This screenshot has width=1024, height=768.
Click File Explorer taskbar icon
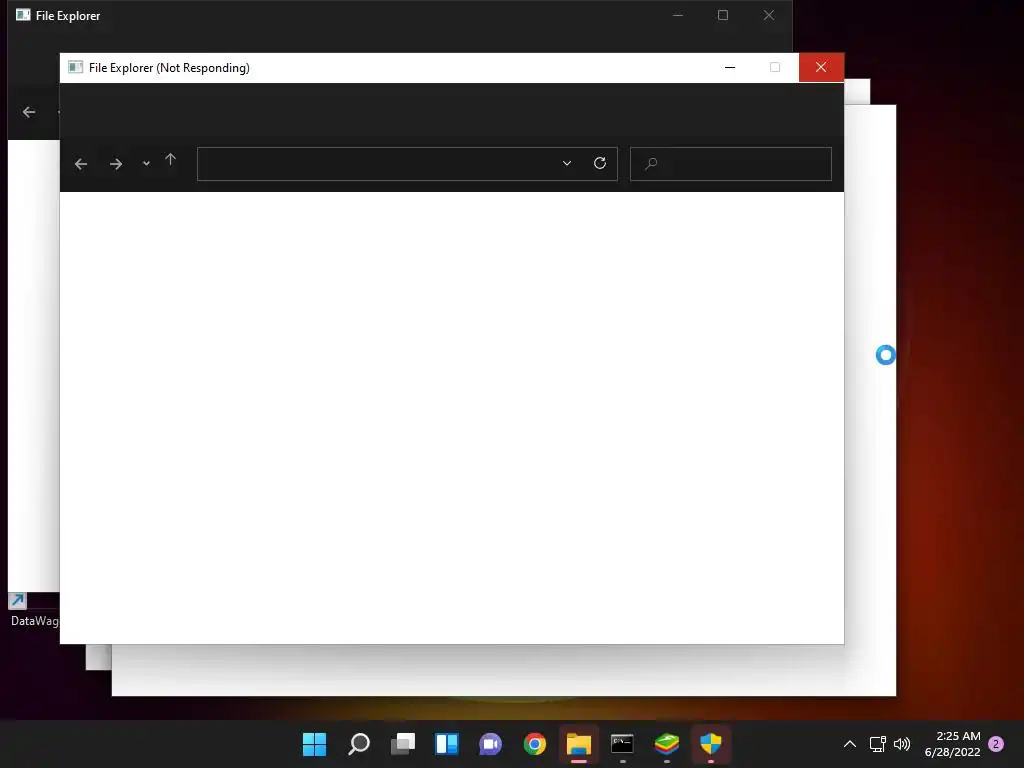pos(579,744)
